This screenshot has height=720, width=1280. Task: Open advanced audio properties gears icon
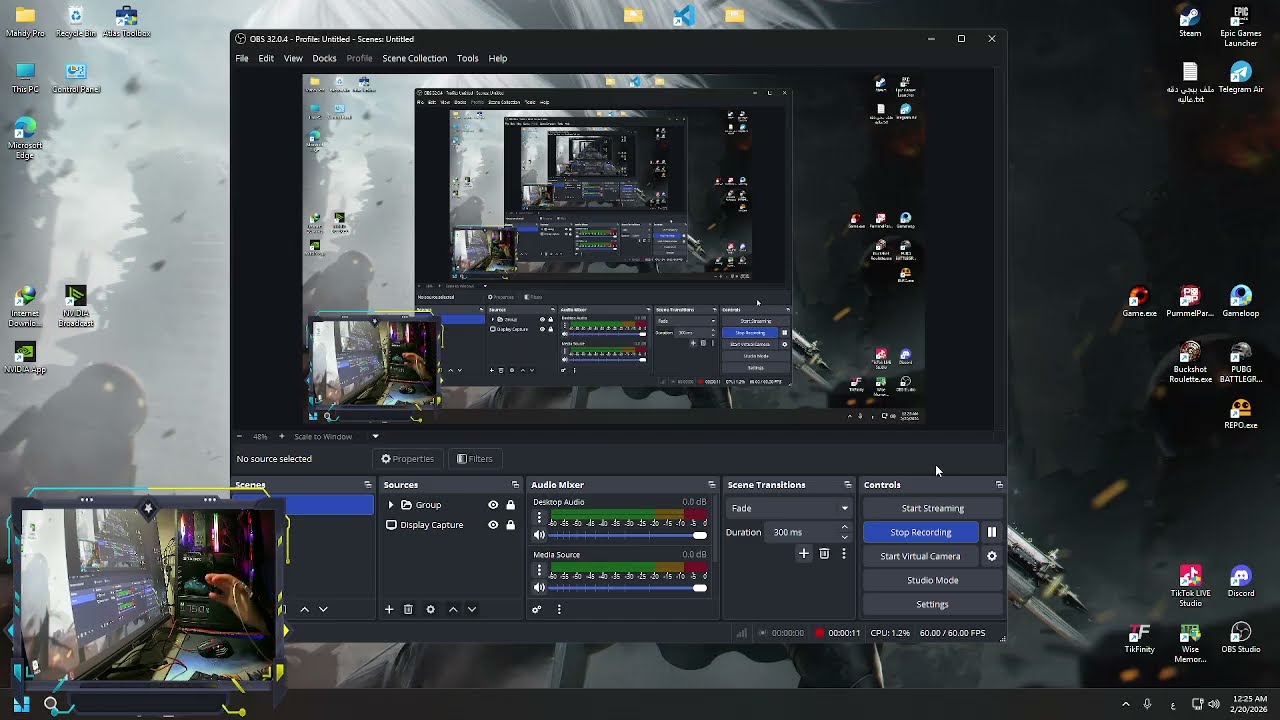pyautogui.click(x=537, y=609)
